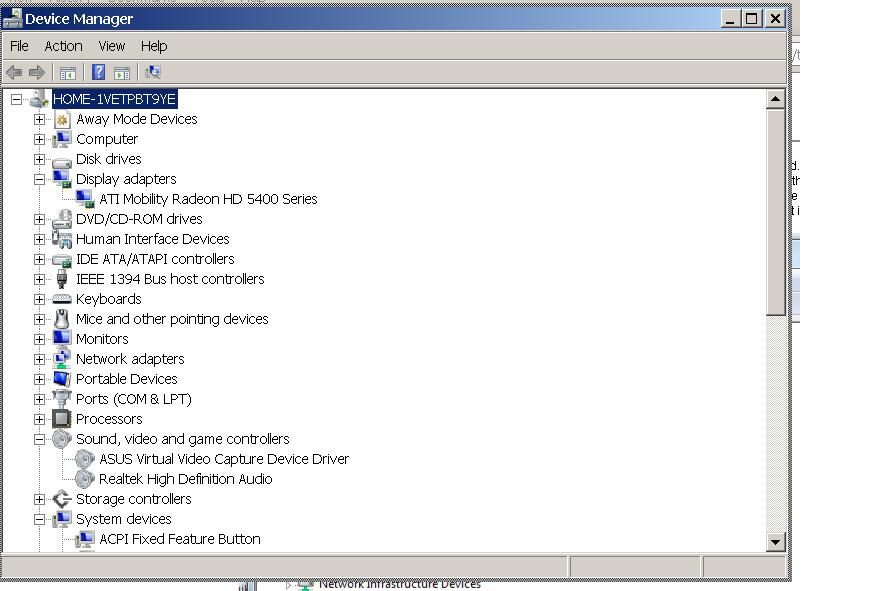Expand the Disk drives node

pyautogui.click(x=39, y=159)
